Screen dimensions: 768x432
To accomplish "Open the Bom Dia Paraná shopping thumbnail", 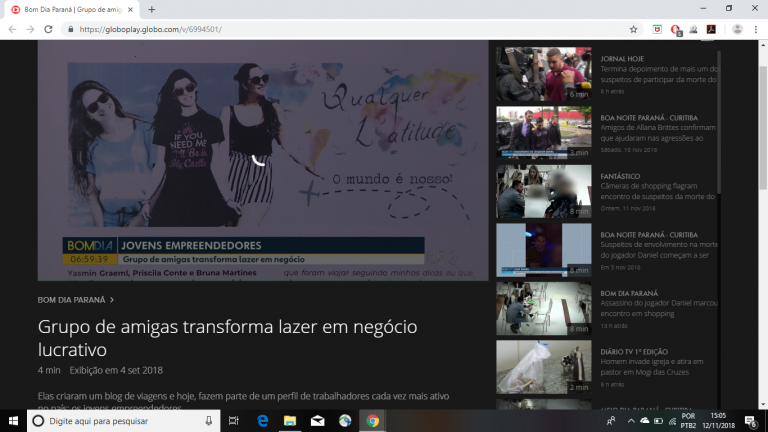I will (544, 308).
